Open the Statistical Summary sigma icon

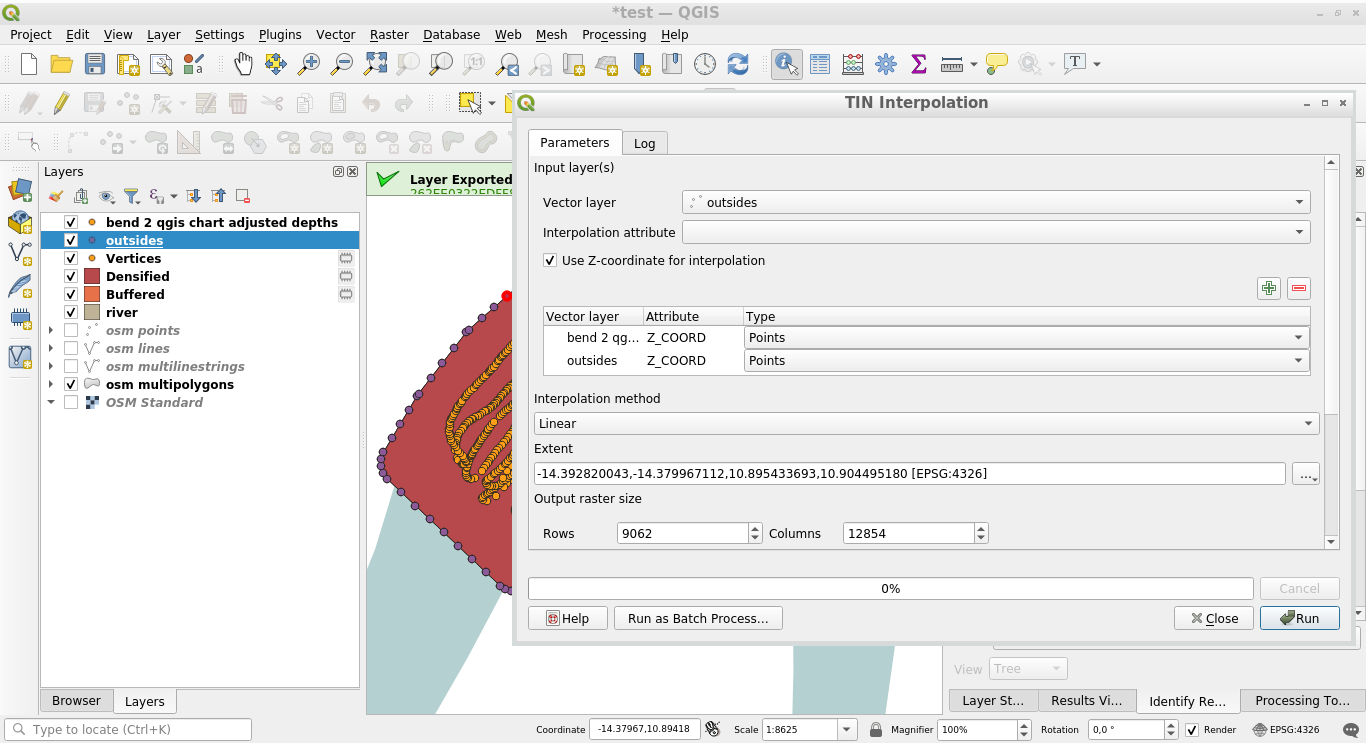click(919, 64)
